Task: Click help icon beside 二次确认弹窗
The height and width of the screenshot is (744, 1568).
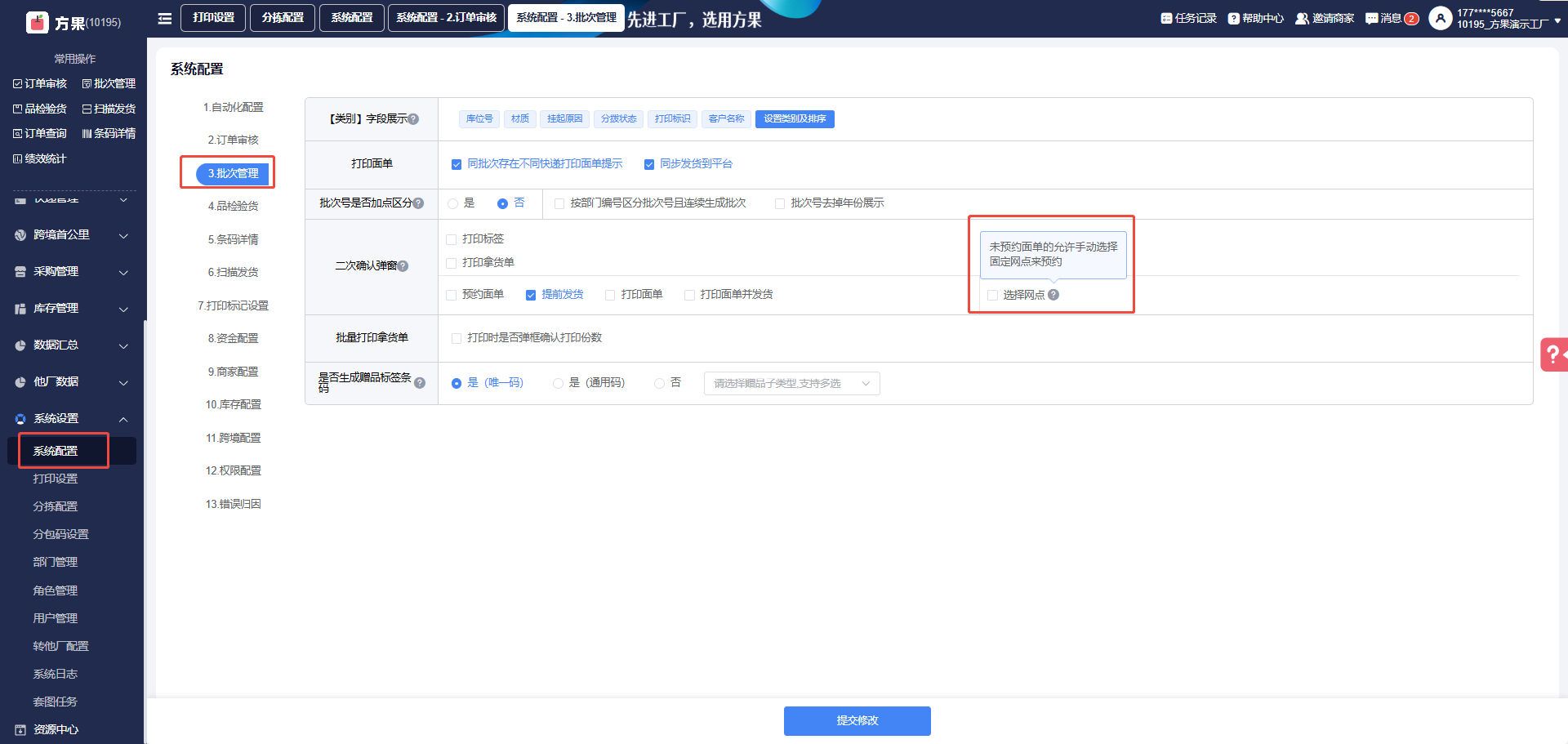Action: pyautogui.click(x=403, y=266)
